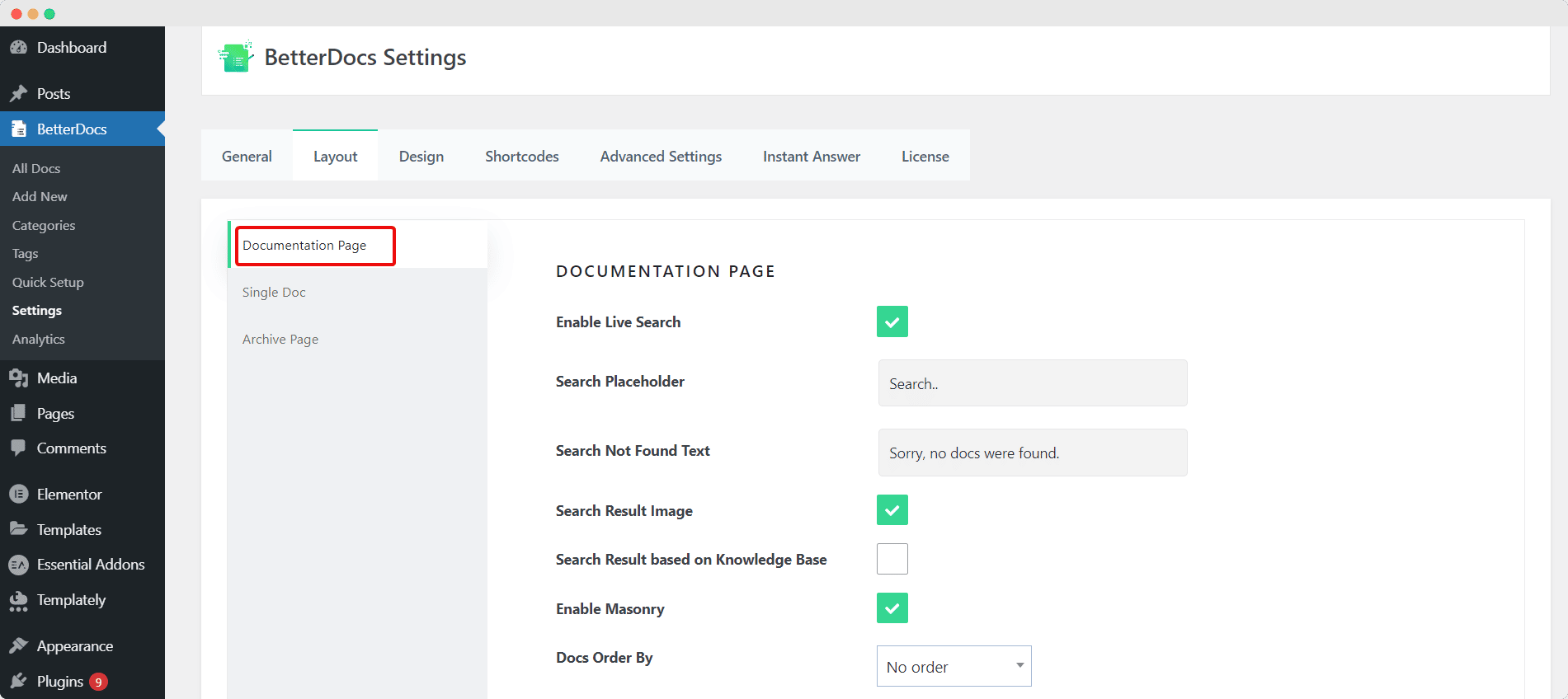Open the Essential Addons menu item
Image resolution: width=1568 pixels, height=699 pixels.
[82, 565]
